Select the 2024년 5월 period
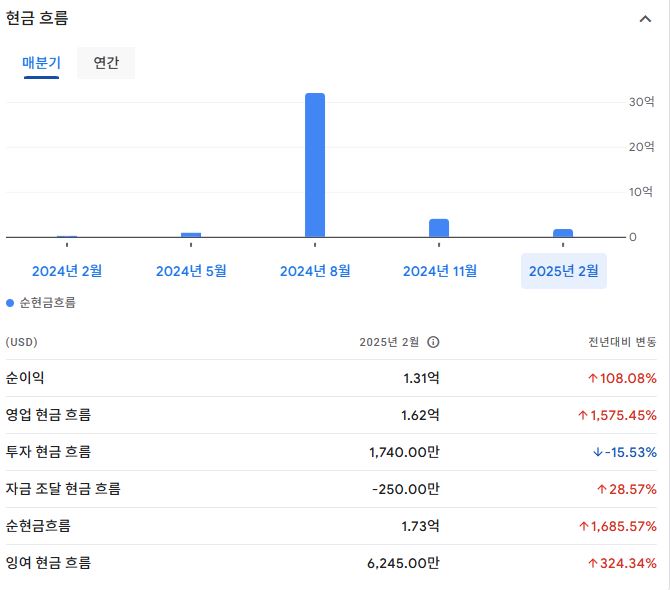This screenshot has width=670, height=590. pos(191,271)
